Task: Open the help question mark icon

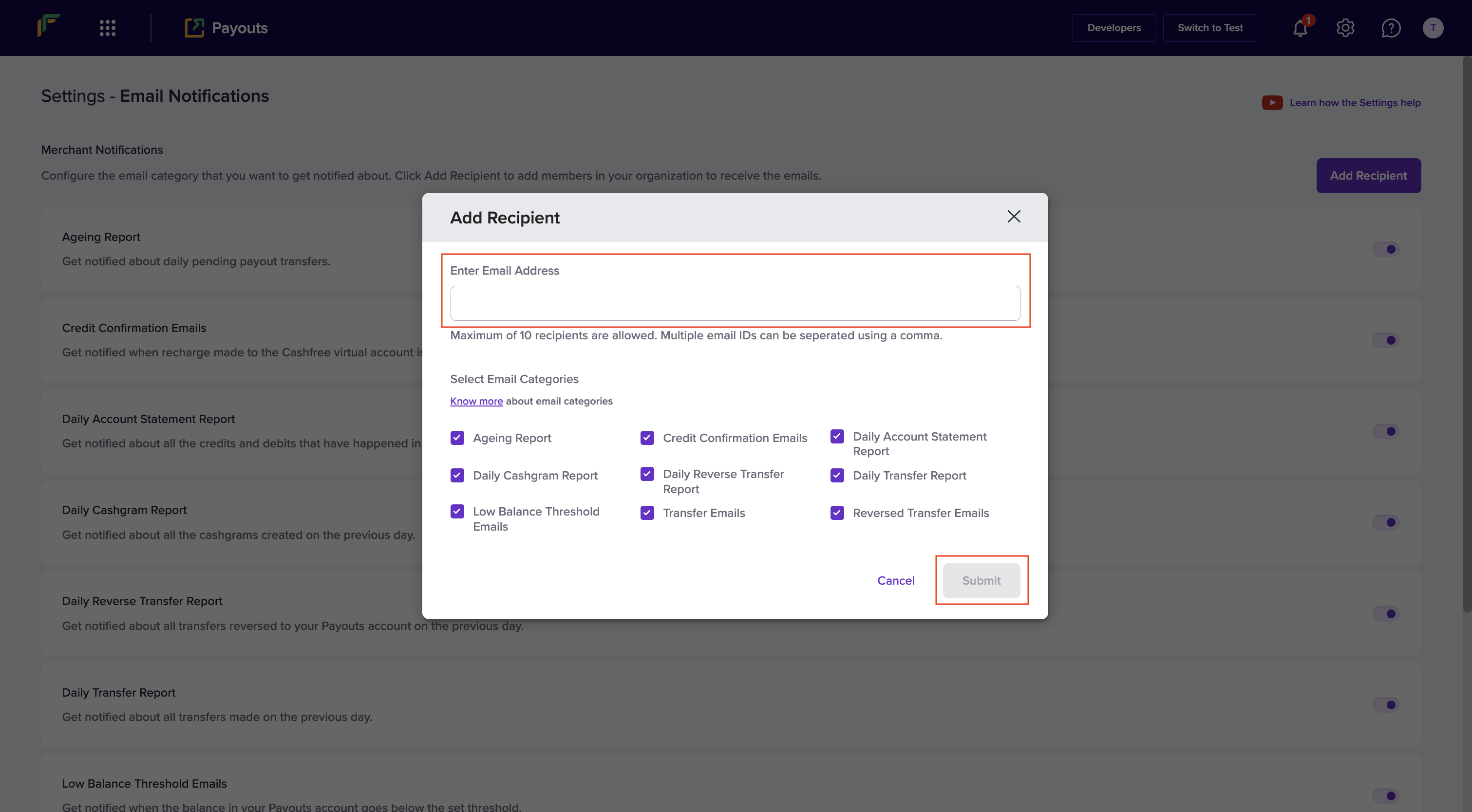Action: point(1390,27)
